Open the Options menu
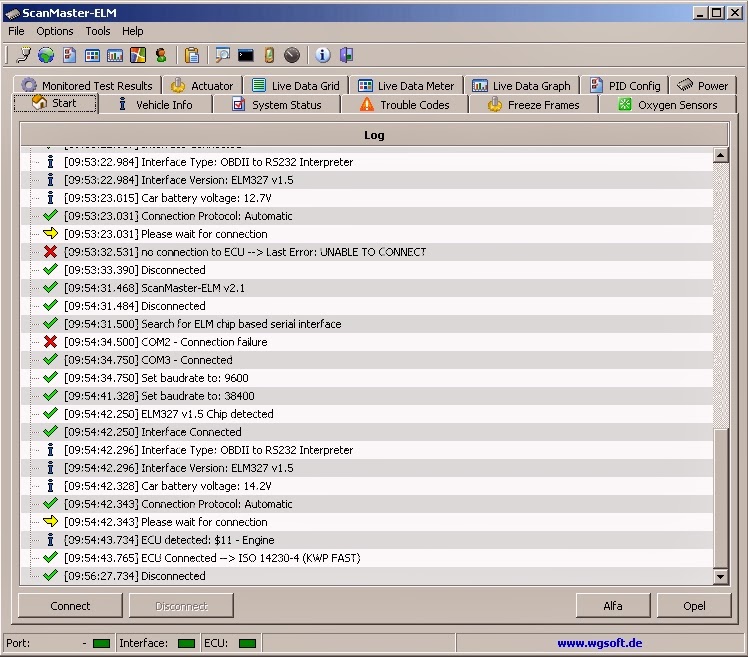This screenshot has height=657, width=748. pyautogui.click(x=55, y=31)
